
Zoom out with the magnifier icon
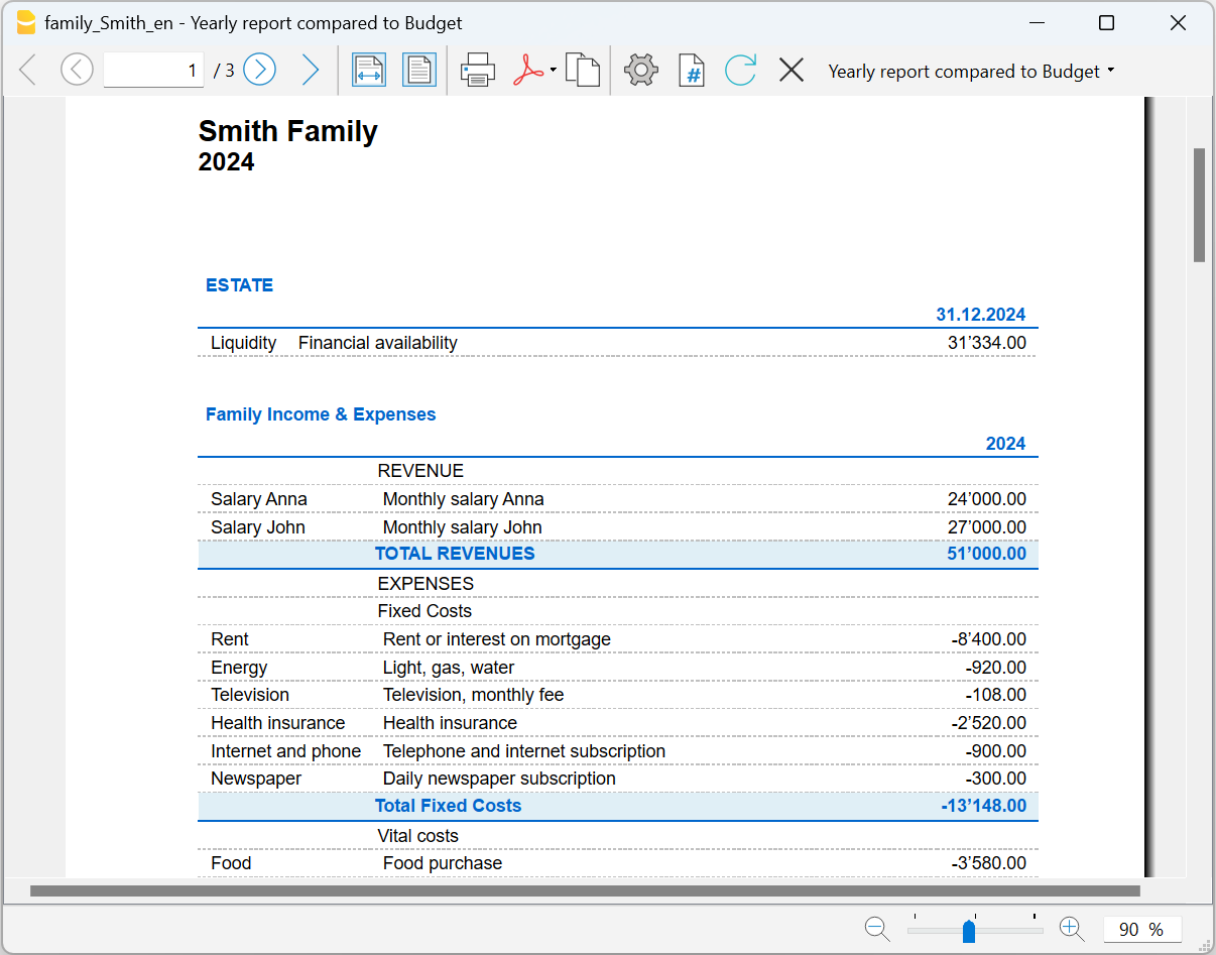(877, 929)
